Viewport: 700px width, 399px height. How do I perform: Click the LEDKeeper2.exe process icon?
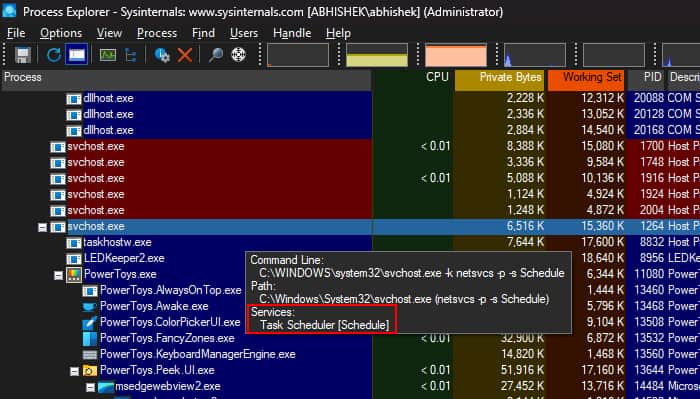coord(74,259)
